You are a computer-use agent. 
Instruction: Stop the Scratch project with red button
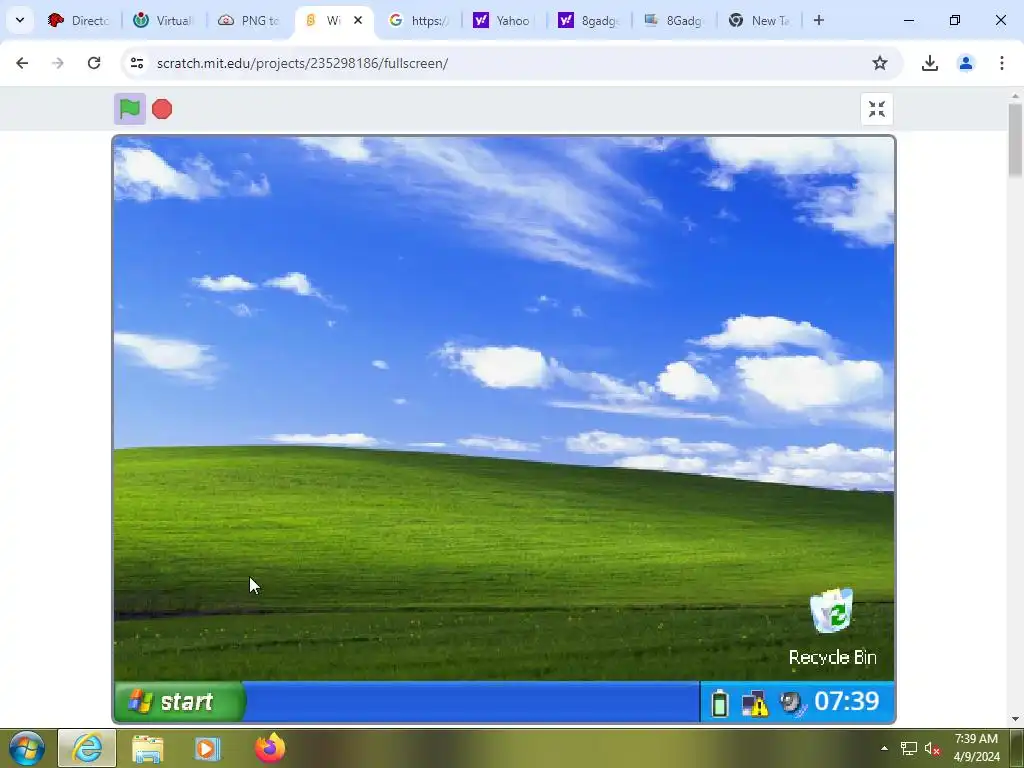[x=162, y=109]
